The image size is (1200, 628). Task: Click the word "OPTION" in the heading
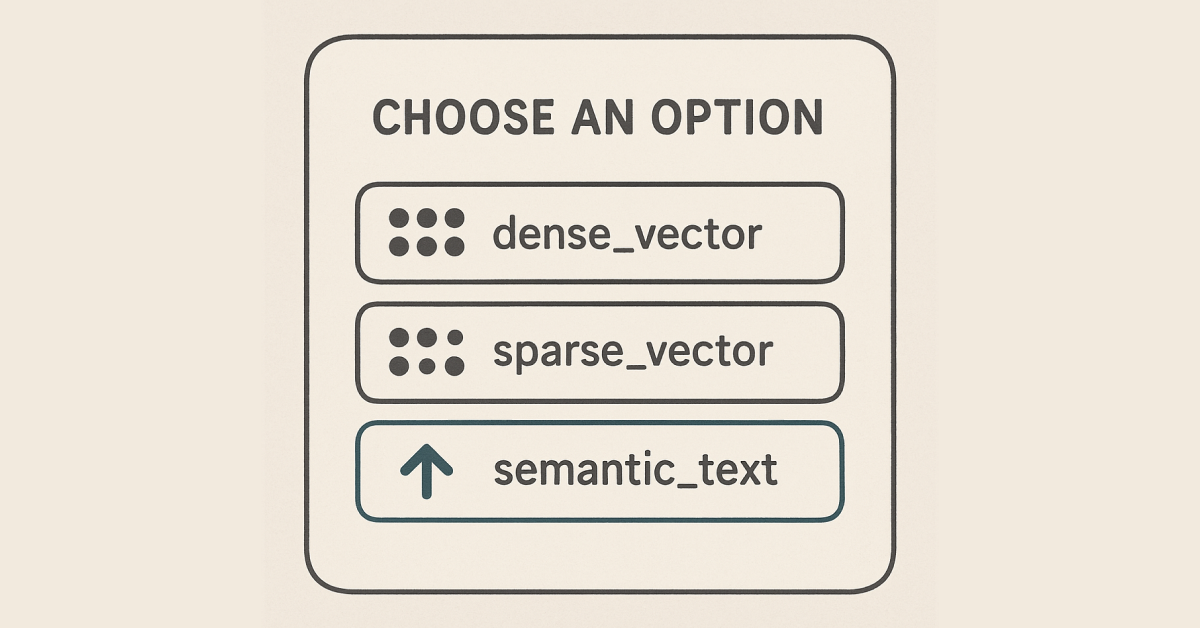746,118
